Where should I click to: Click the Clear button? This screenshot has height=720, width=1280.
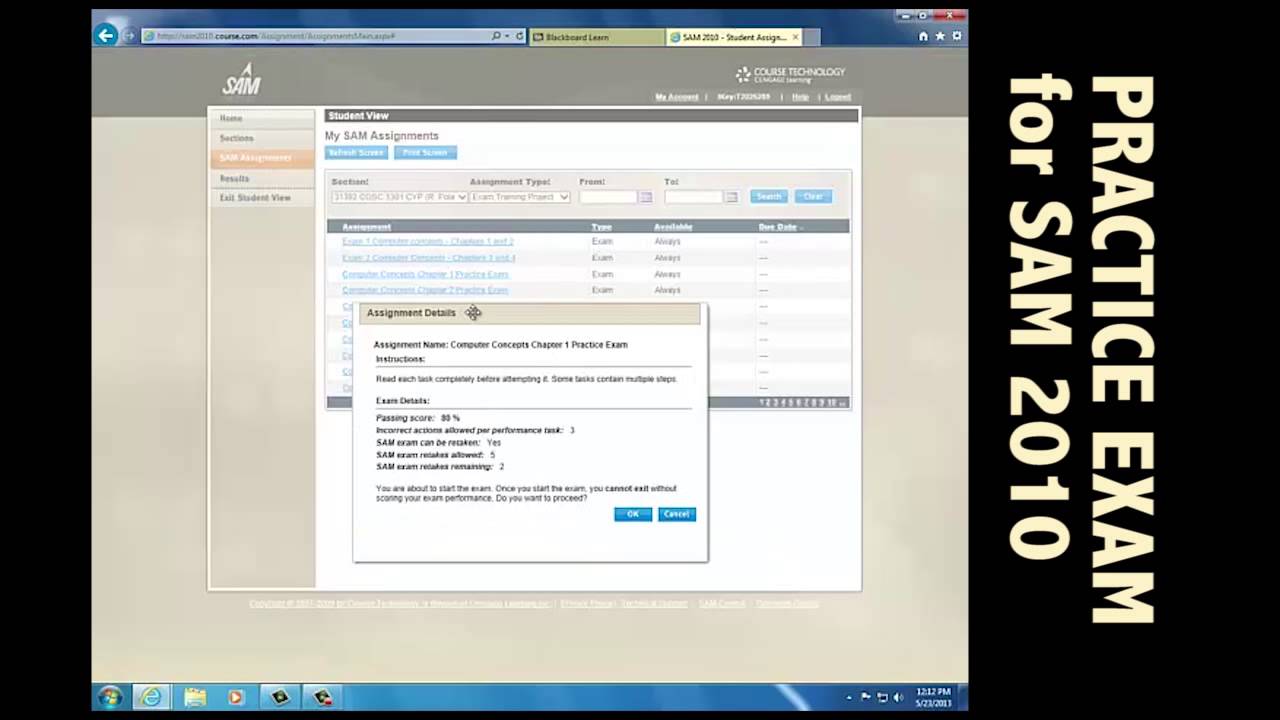click(813, 196)
